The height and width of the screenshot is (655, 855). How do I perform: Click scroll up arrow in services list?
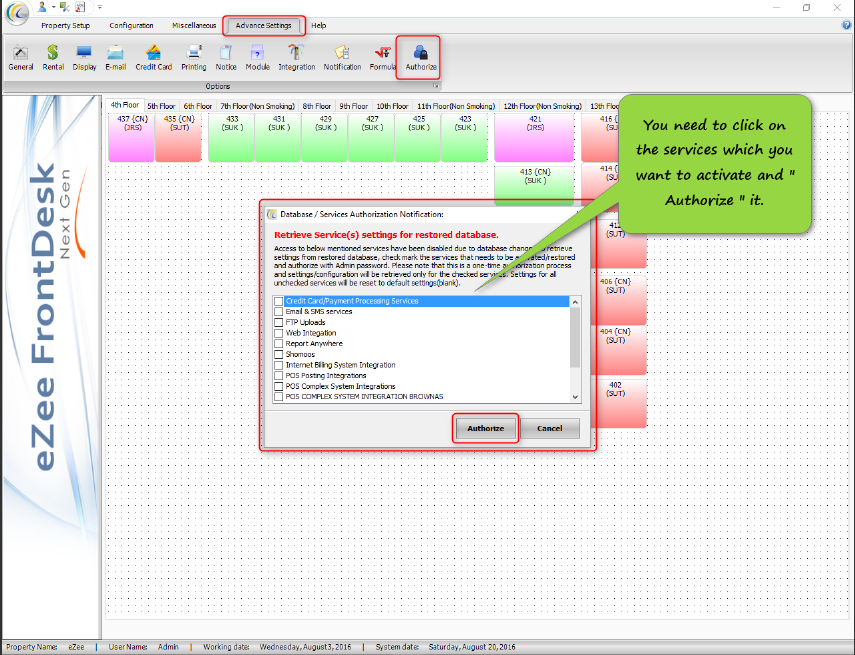575,302
